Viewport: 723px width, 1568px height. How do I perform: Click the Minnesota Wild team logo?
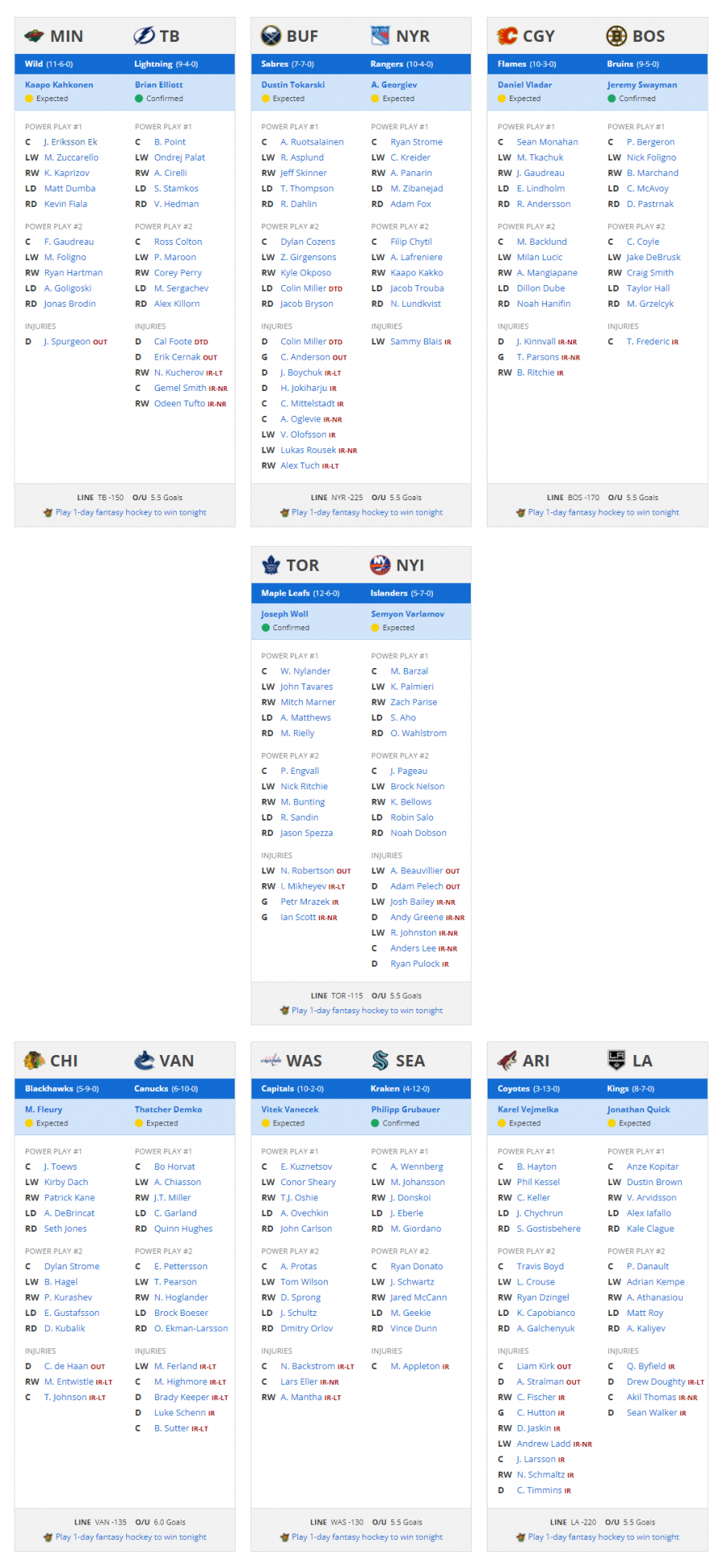[34, 36]
